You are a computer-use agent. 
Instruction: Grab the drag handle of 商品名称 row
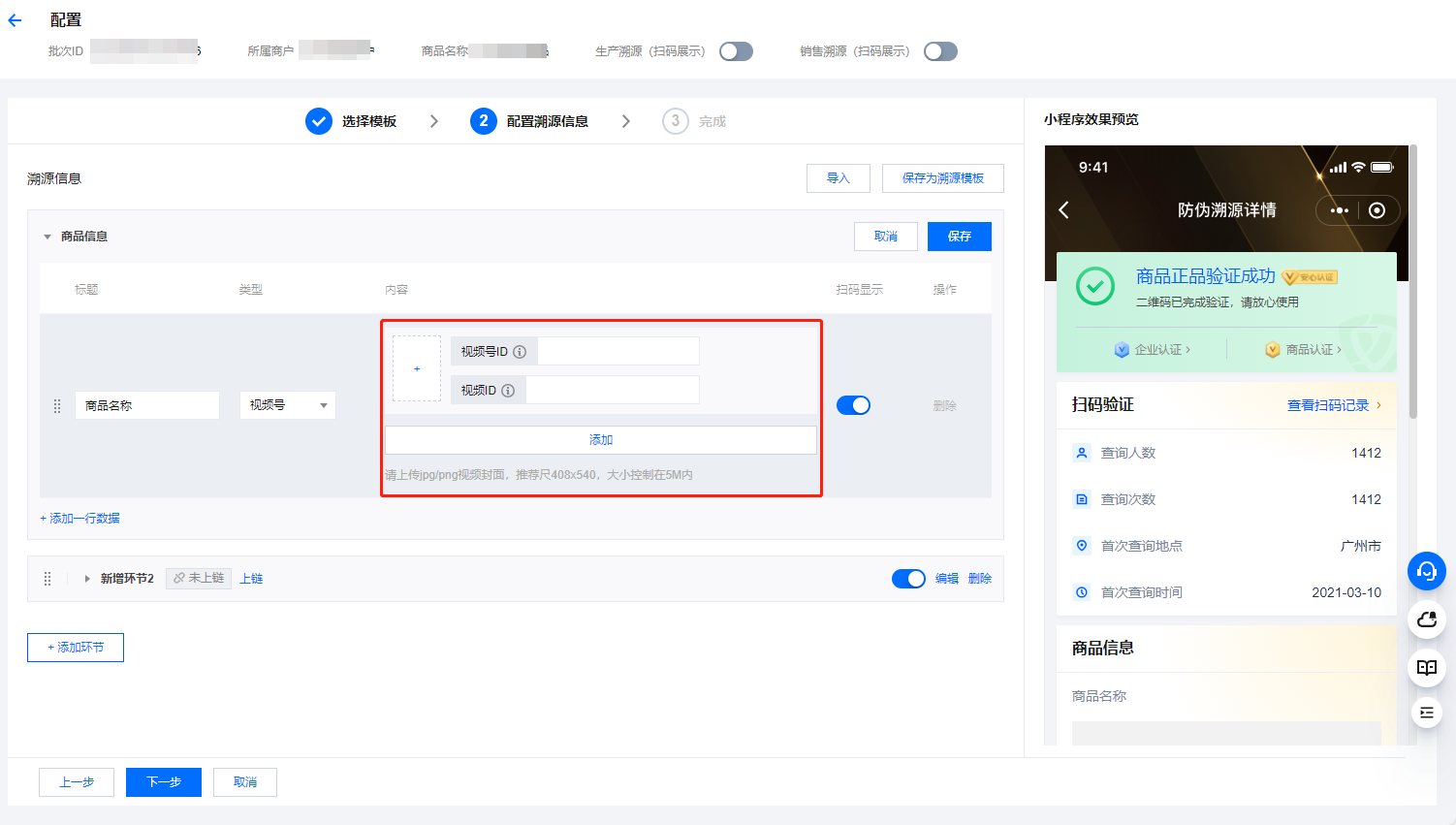(56, 406)
